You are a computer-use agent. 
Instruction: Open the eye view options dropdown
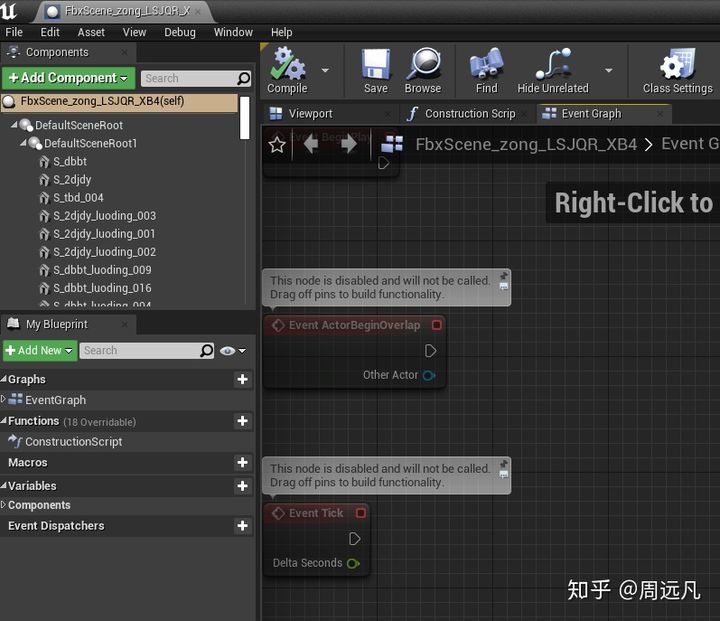tap(232, 351)
